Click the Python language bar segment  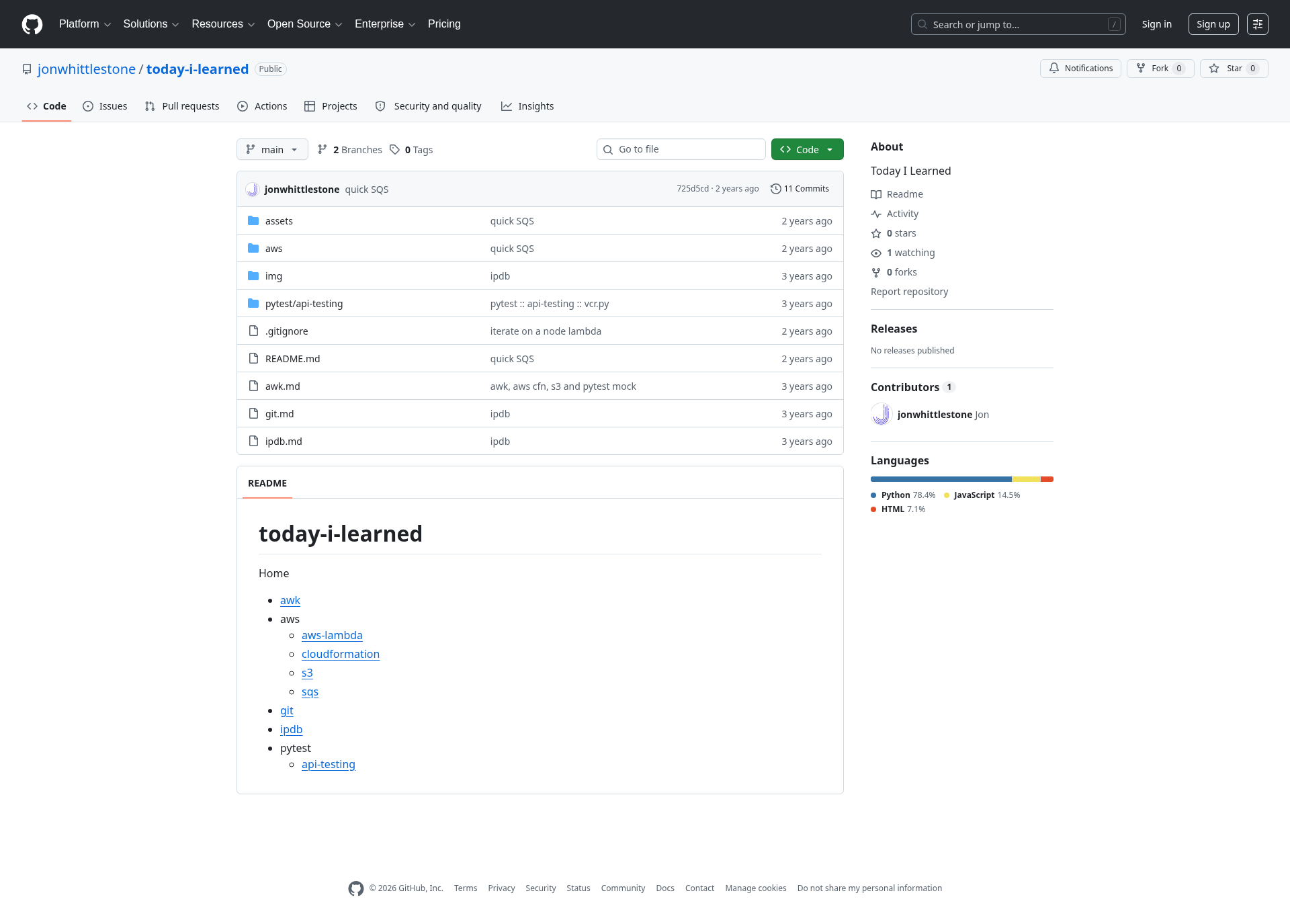(x=941, y=479)
